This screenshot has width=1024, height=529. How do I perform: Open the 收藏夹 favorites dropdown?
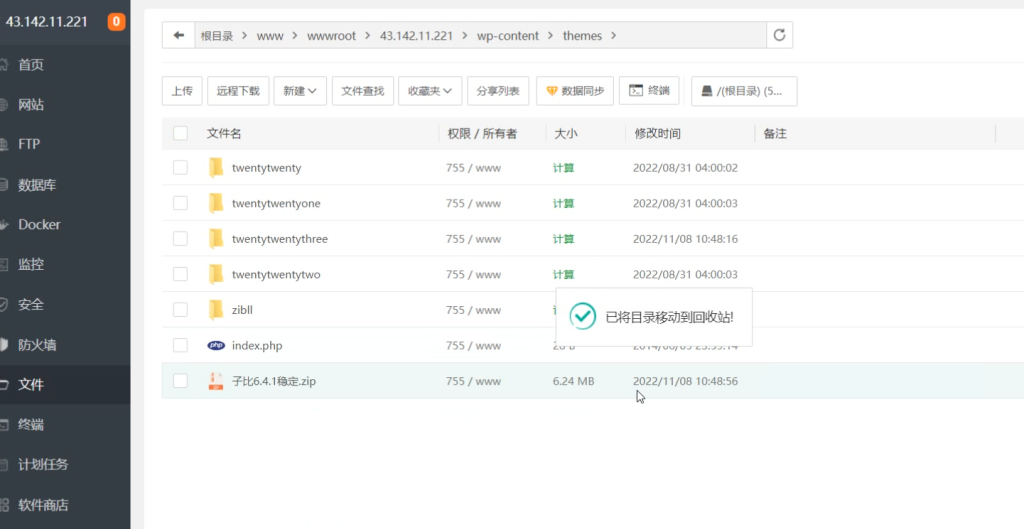(430, 91)
